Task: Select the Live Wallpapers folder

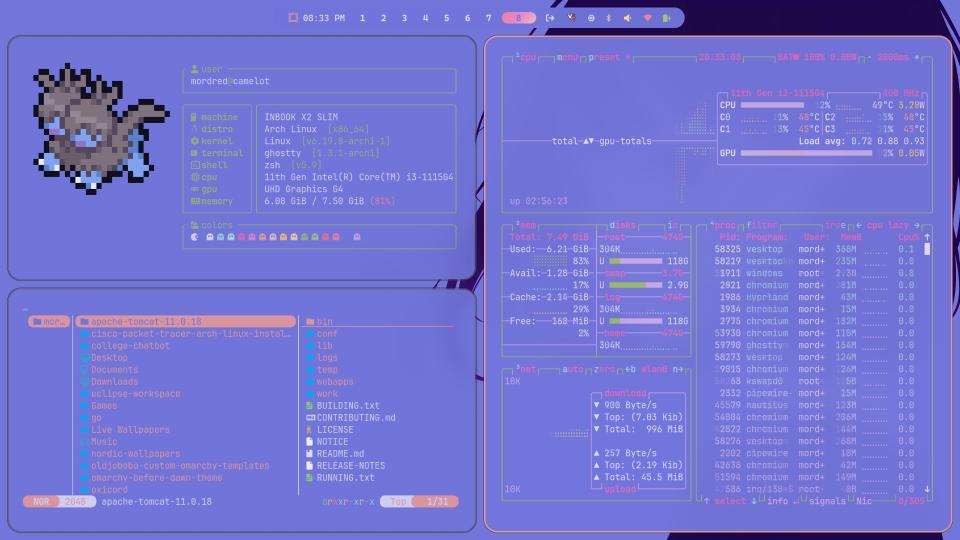Action: pyautogui.click(x=125, y=430)
